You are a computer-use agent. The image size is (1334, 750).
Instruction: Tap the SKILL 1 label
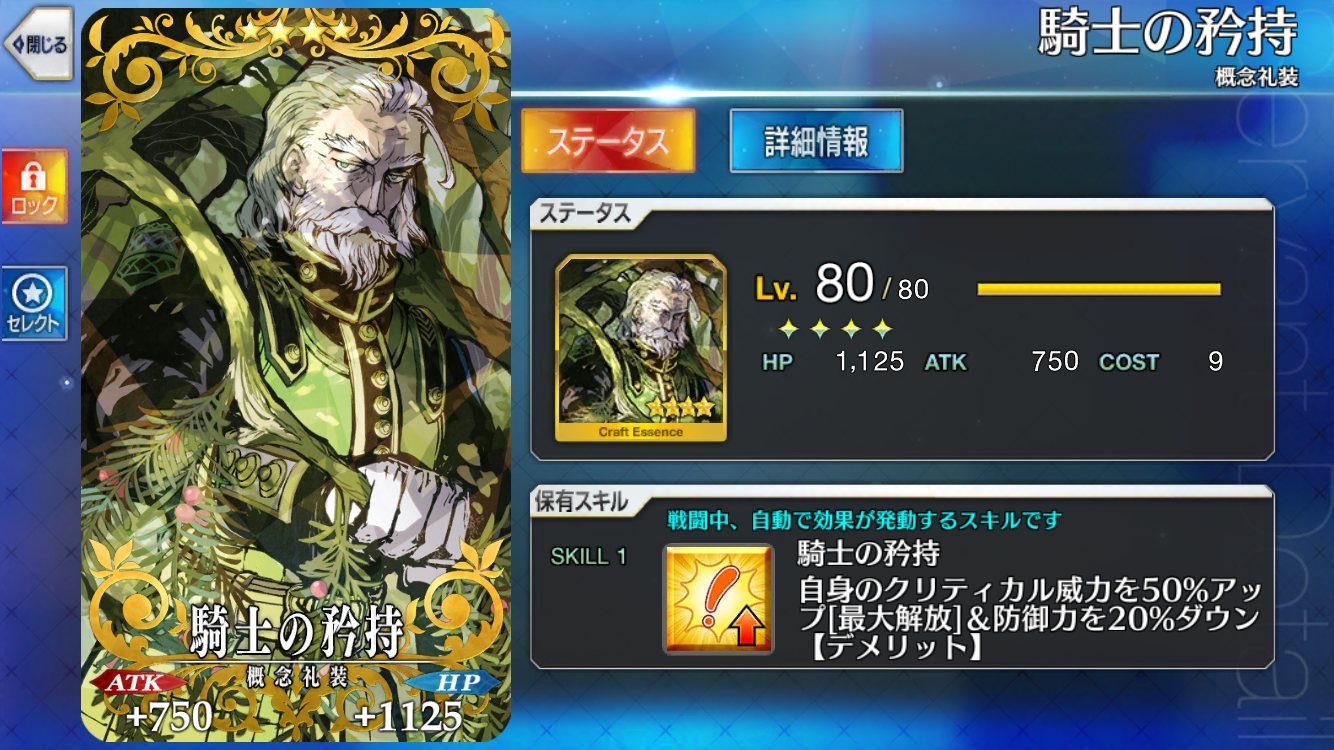click(589, 557)
